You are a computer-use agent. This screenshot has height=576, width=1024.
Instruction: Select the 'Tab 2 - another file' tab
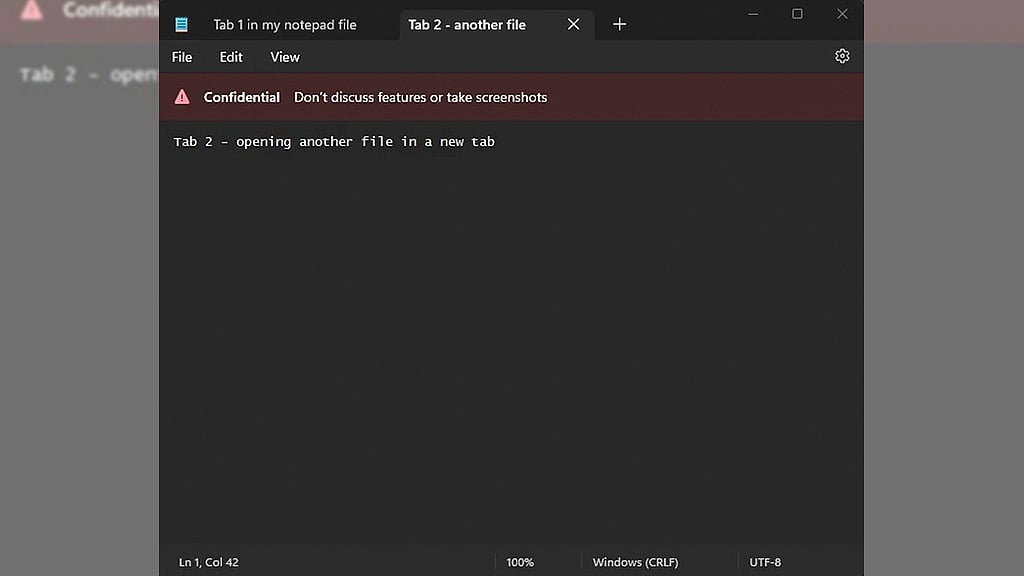click(x=496, y=25)
